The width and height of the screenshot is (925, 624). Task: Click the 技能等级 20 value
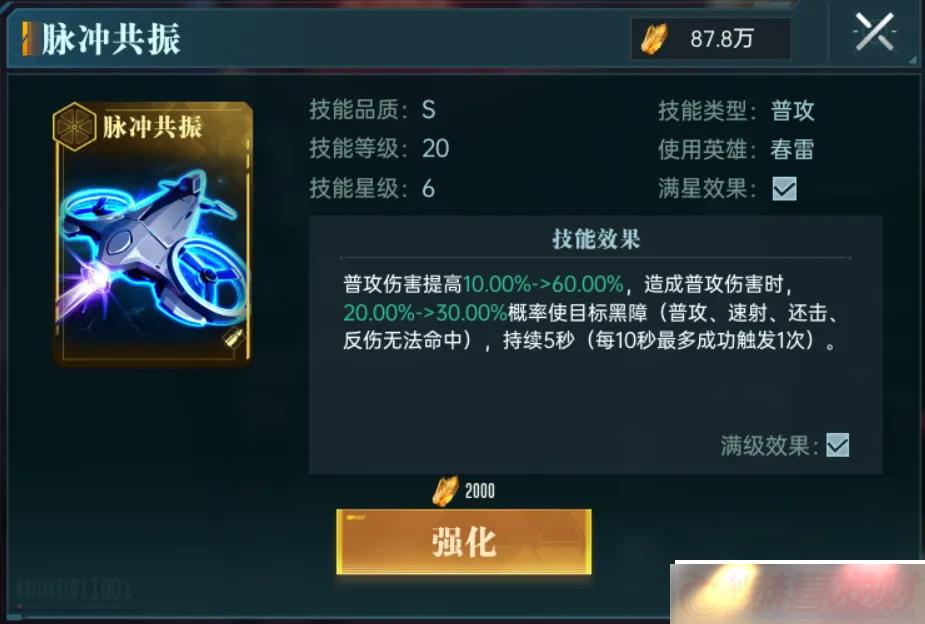436,149
